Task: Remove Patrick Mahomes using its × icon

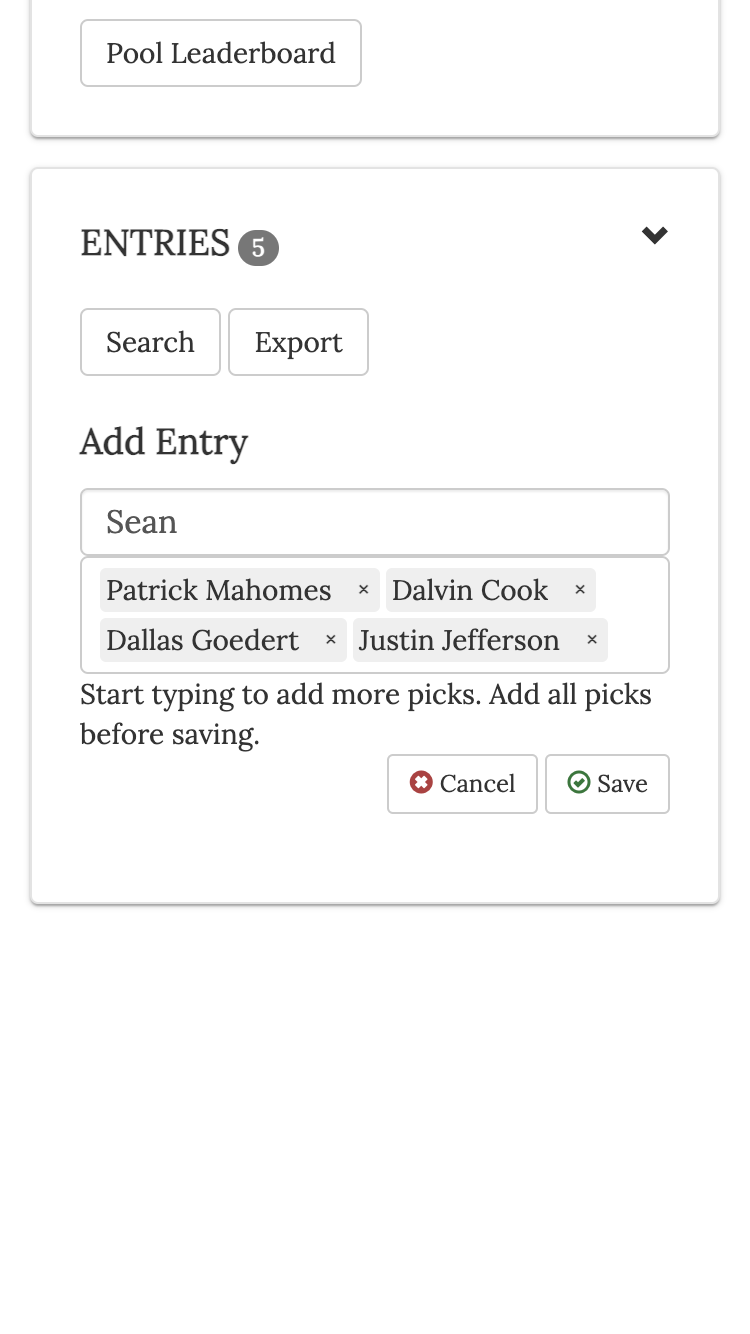Action: coord(363,590)
